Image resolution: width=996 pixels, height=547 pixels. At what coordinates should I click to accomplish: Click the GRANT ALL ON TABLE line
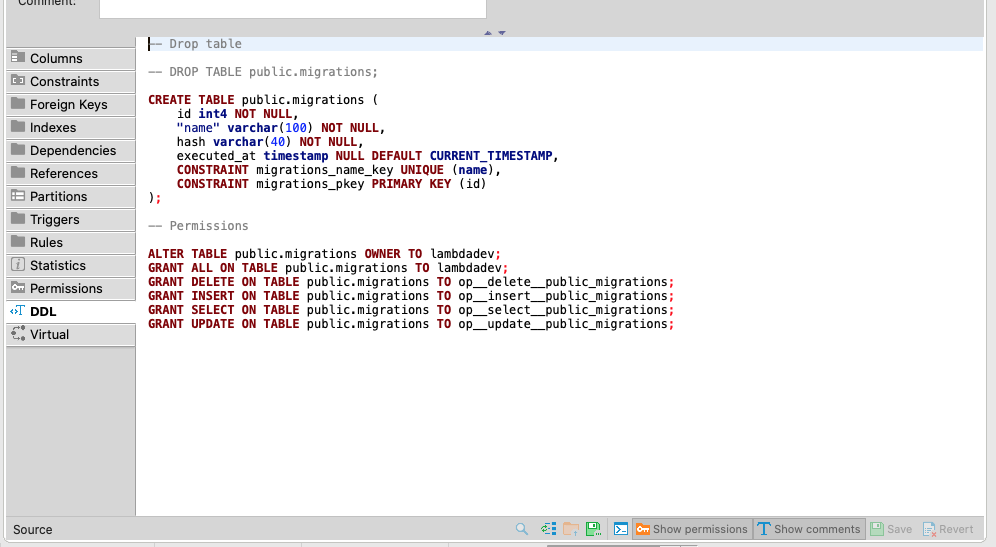pyautogui.click(x=328, y=267)
